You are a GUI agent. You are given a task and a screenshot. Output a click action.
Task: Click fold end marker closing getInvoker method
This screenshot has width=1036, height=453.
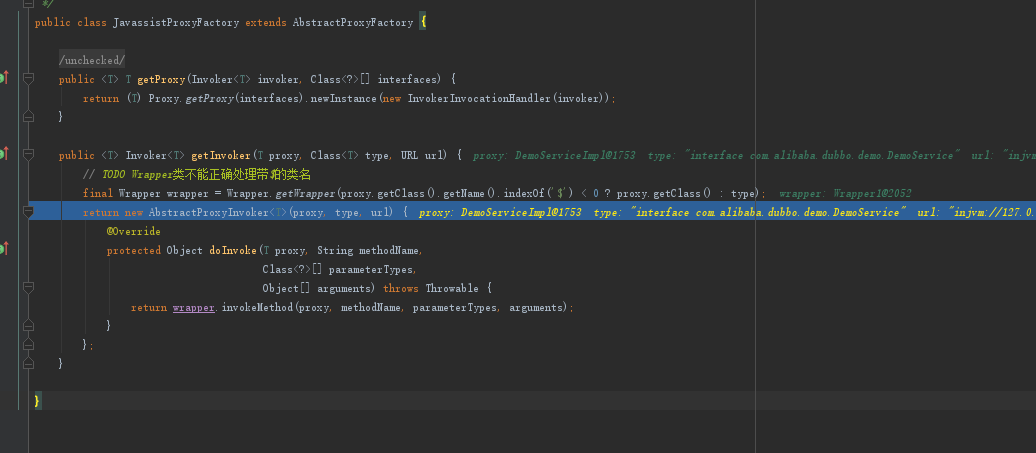[28, 363]
